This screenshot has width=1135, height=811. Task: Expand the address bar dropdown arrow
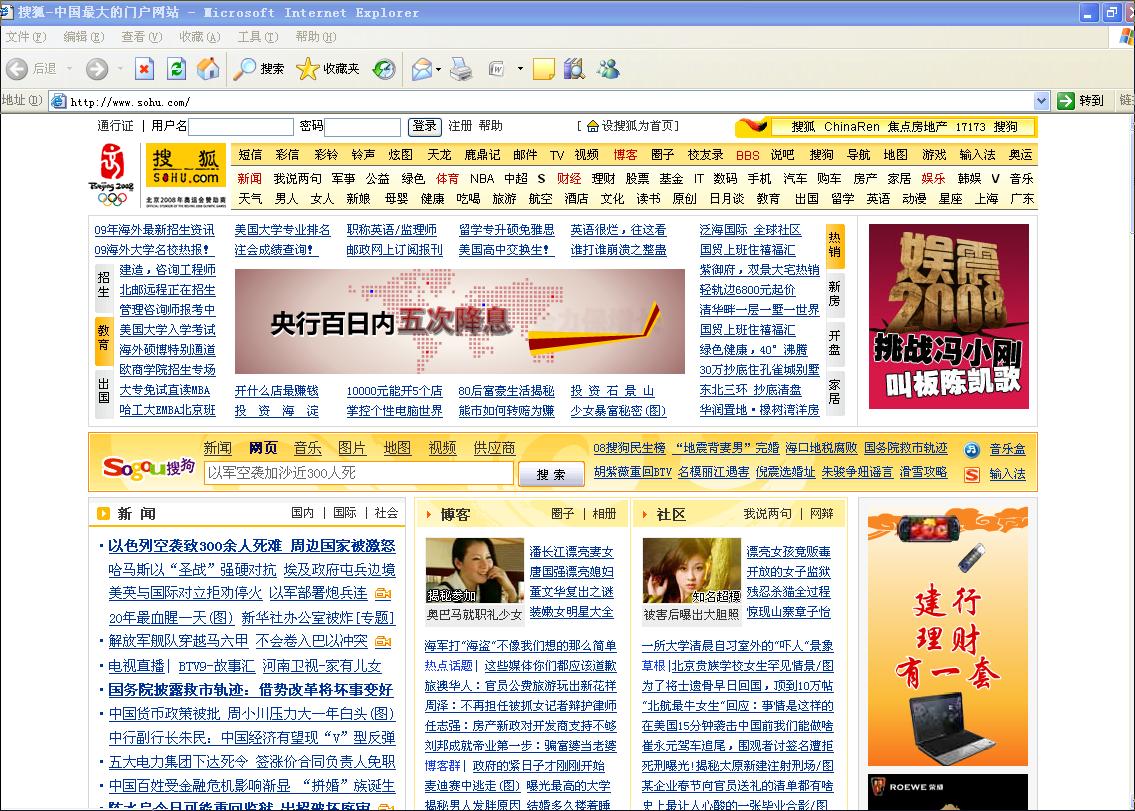pos(1042,101)
